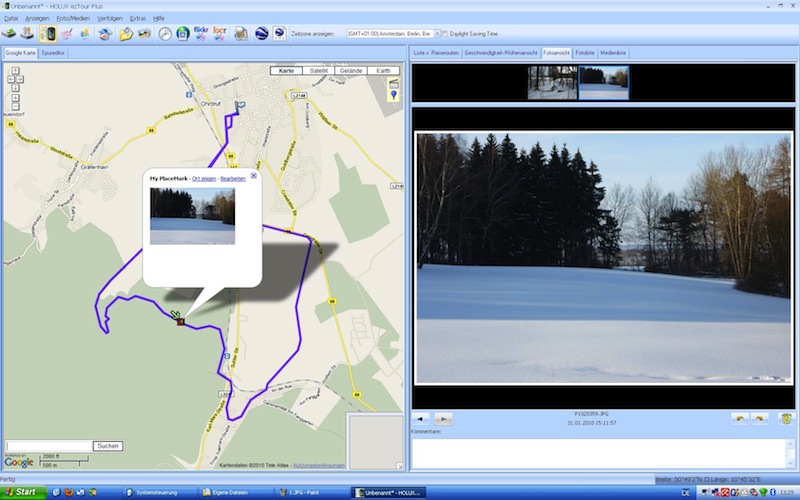Switch the map to Satellit view
The image size is (800, 500).
318,71
